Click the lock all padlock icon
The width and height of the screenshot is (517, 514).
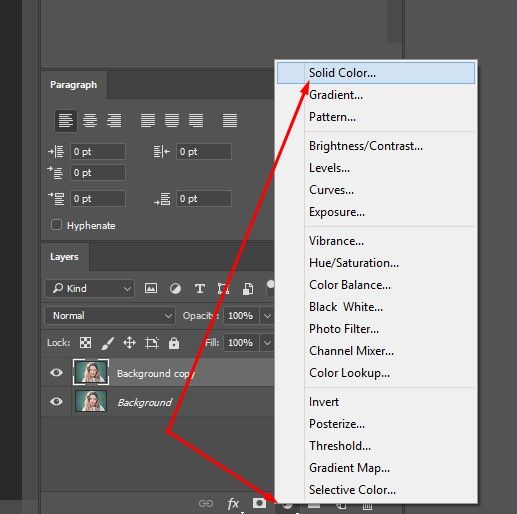pos(174,343)
